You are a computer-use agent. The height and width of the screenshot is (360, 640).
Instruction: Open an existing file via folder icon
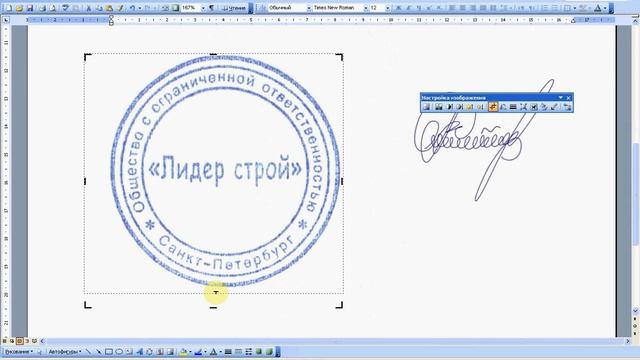(x=19, y=8)
